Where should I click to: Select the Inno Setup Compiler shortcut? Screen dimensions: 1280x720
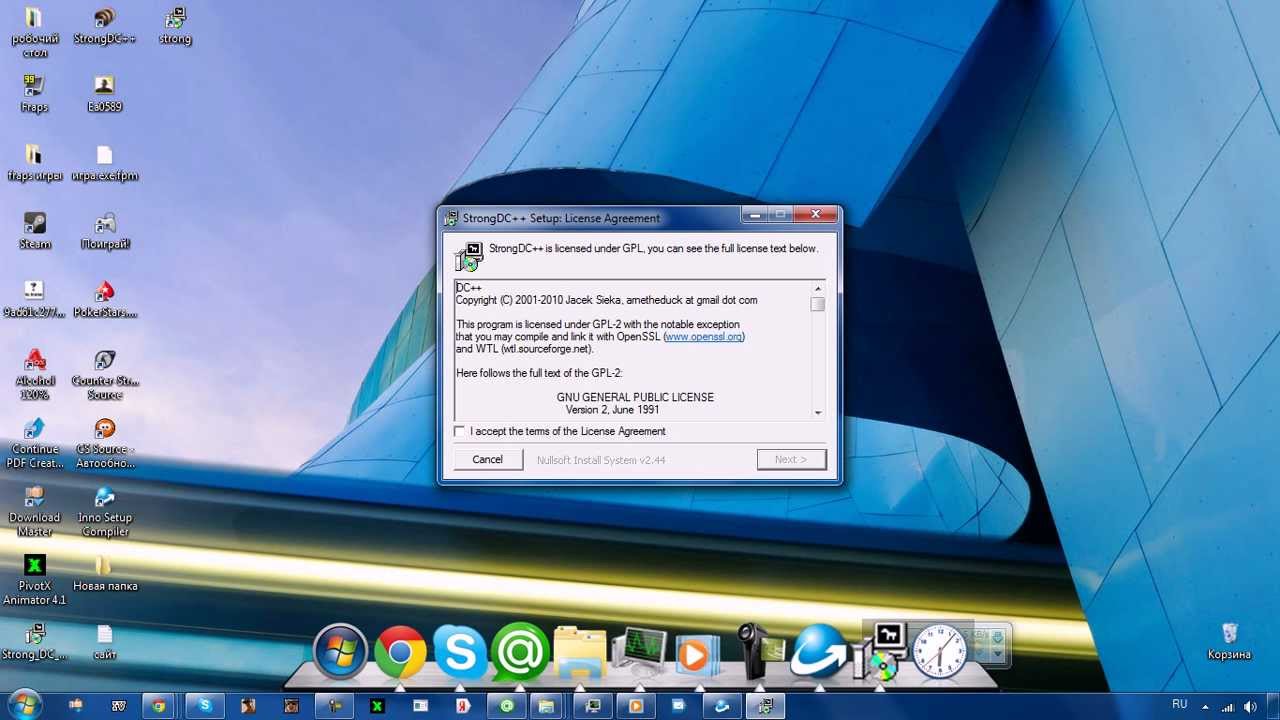coord(105,511)
